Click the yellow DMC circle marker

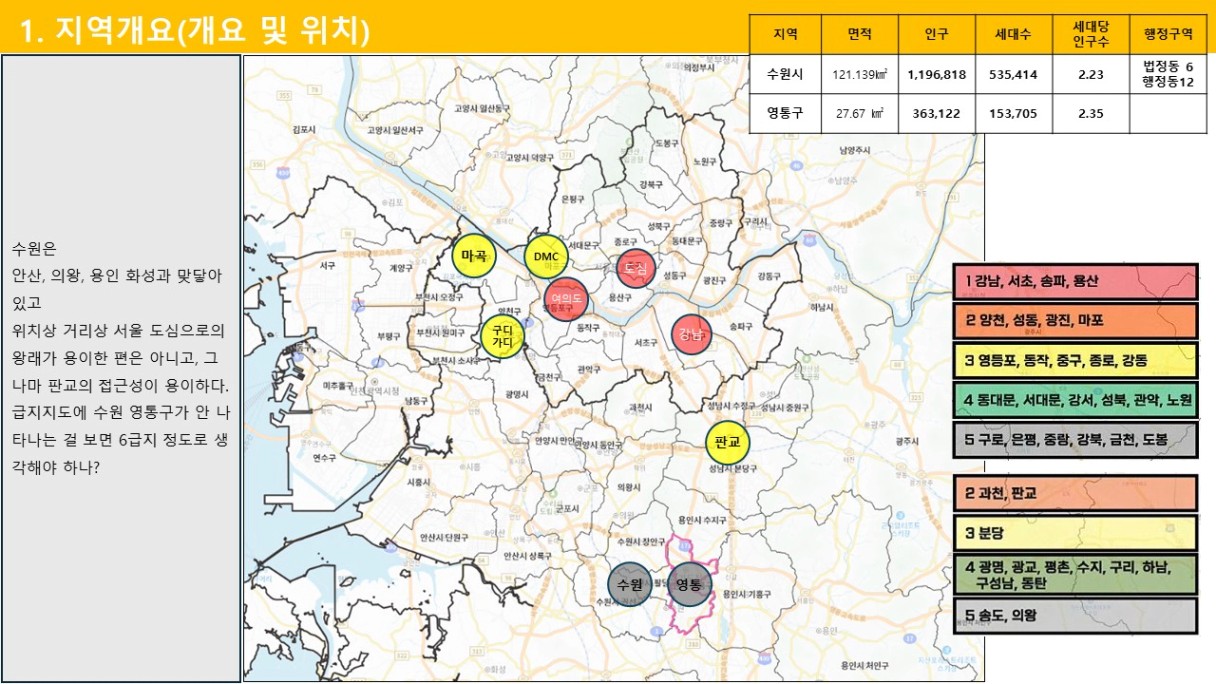(x=546, y=257)
